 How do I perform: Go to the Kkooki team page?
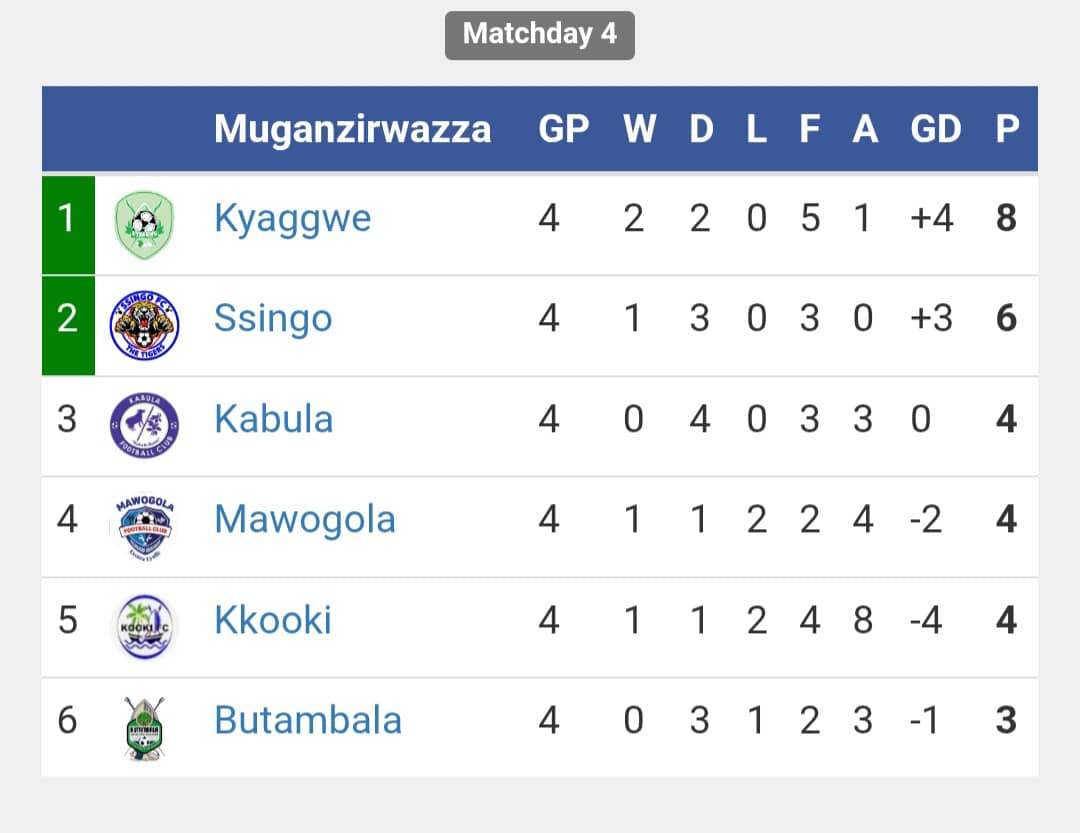click(x=272, y=620)
